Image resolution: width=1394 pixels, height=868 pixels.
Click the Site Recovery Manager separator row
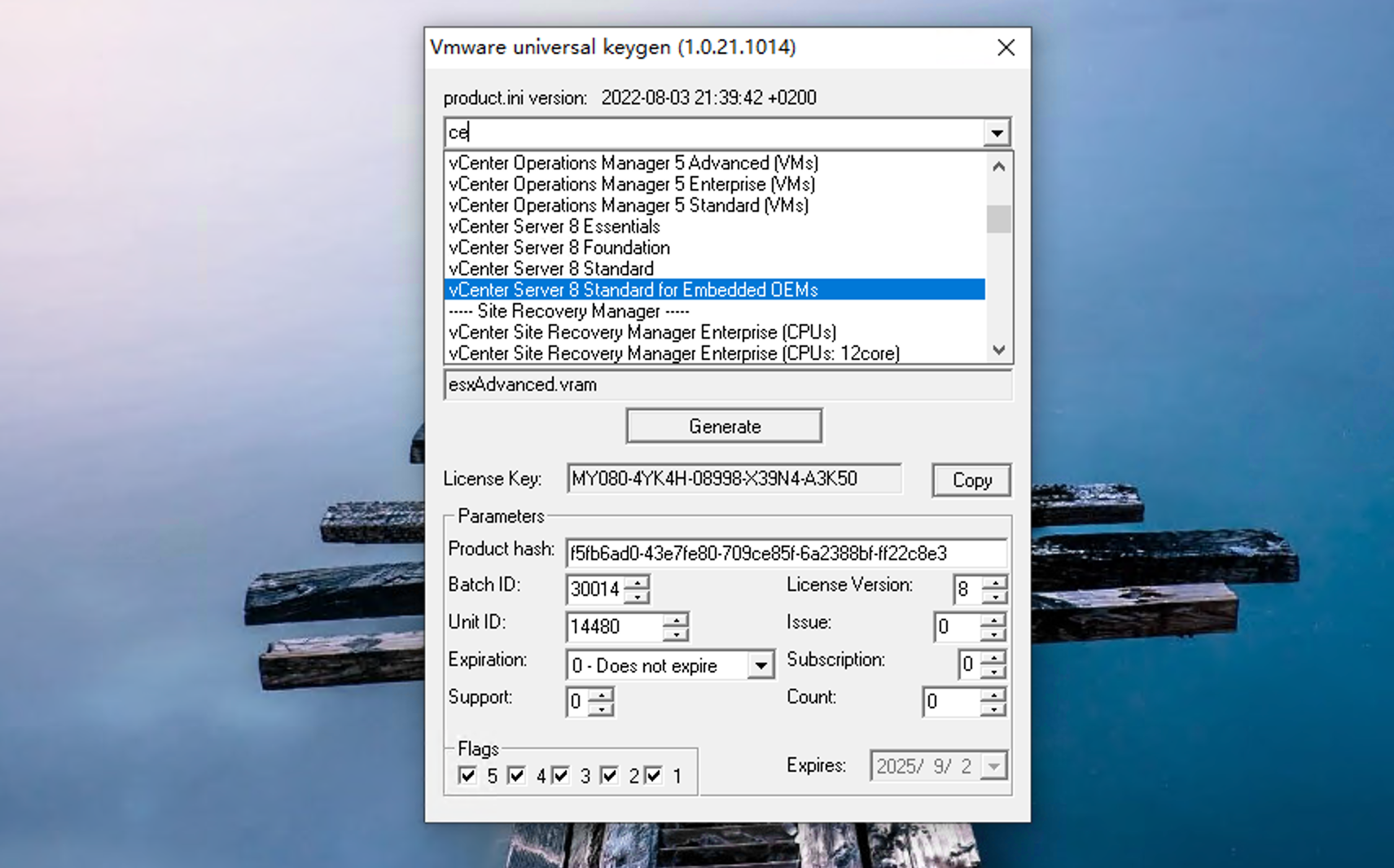[x=715, y=311]
